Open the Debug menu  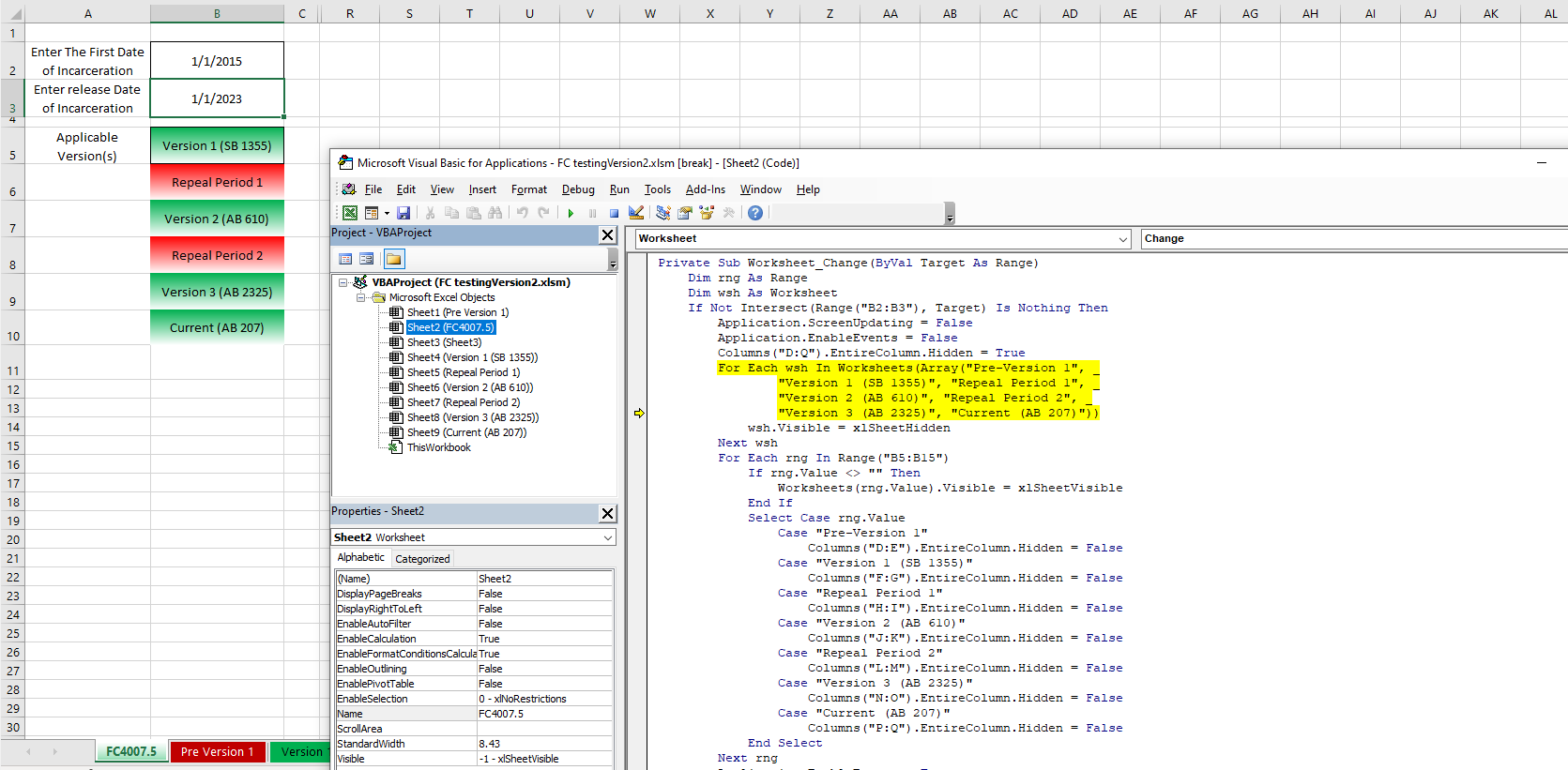point(578,189)
